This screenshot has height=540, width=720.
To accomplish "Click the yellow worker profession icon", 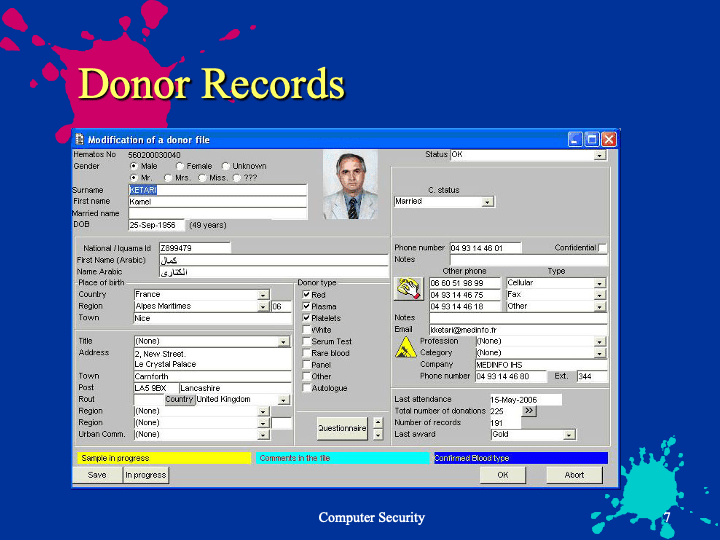I will (x=405, y=347).
